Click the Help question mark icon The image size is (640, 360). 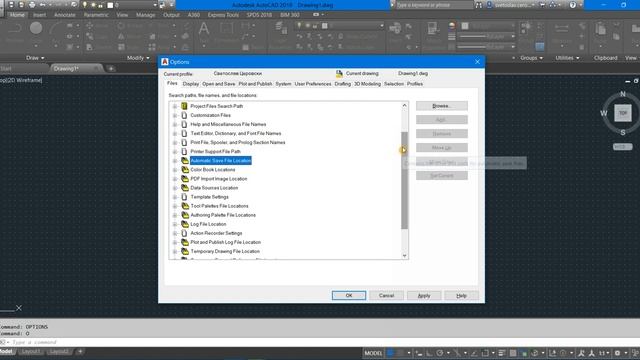[573, 5]
